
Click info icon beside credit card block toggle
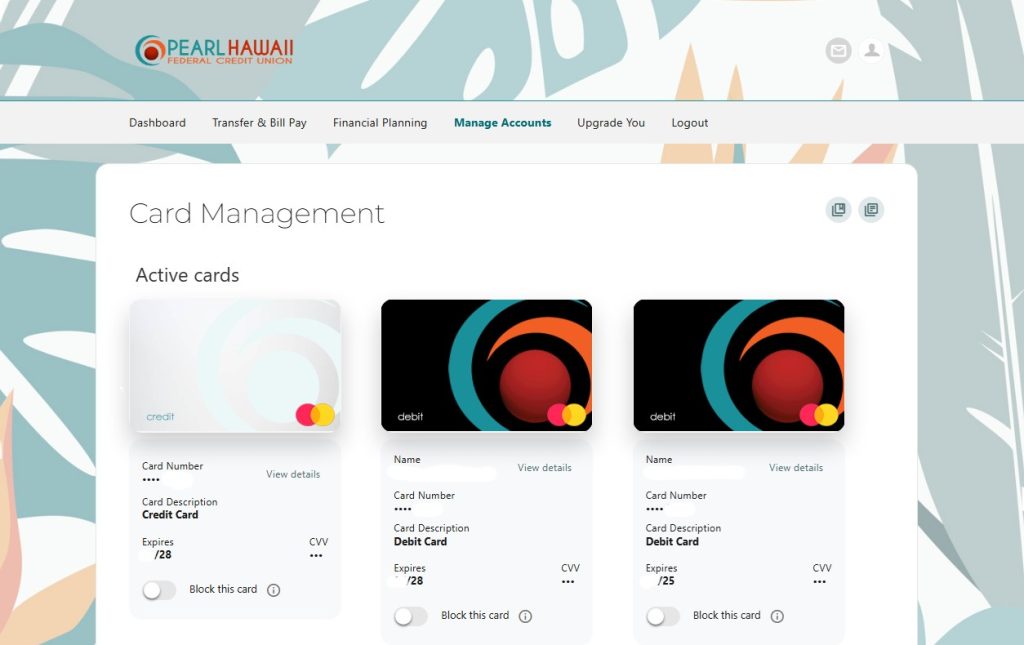coord(274,590)
